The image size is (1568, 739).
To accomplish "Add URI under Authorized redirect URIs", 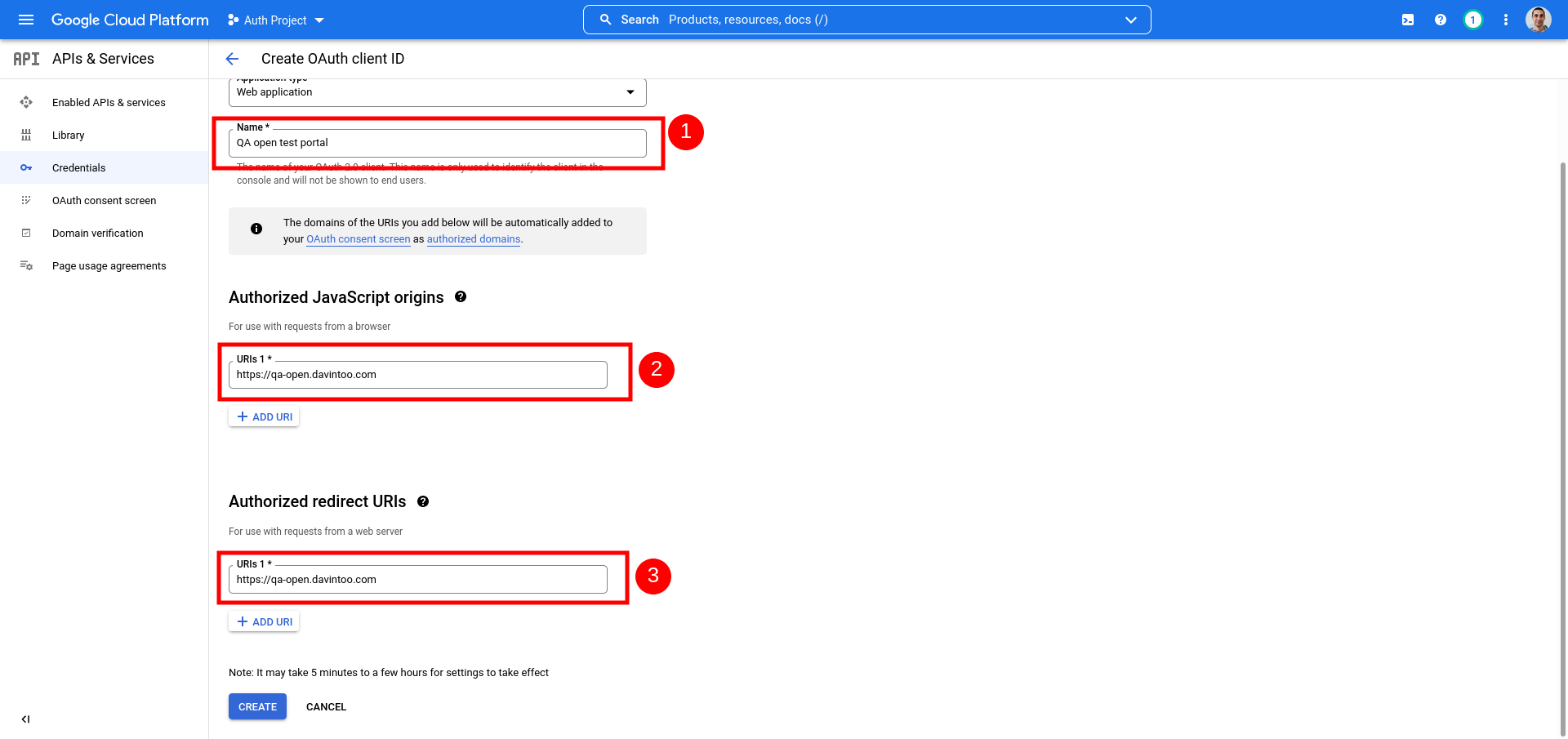I will (x=264, y=622).
